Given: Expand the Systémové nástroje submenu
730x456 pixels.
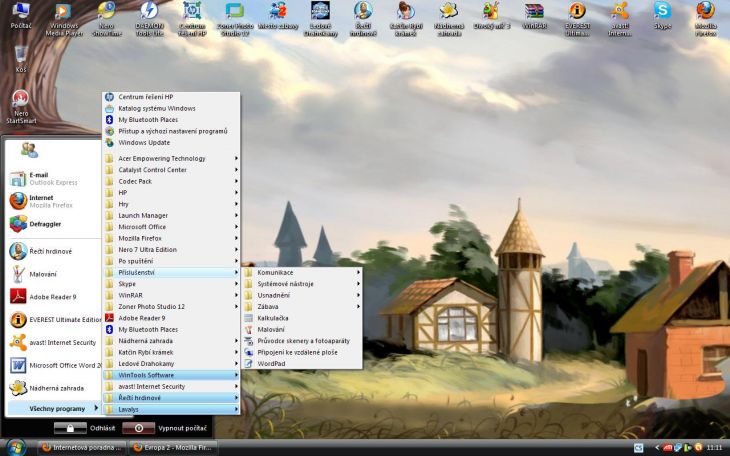Looking at the screenshot, I should click(x=302, y=284).
